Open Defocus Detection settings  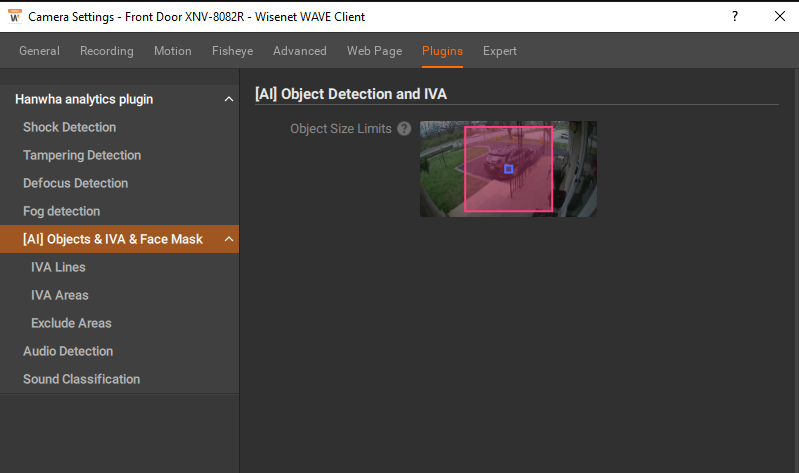tap(75, 183)
